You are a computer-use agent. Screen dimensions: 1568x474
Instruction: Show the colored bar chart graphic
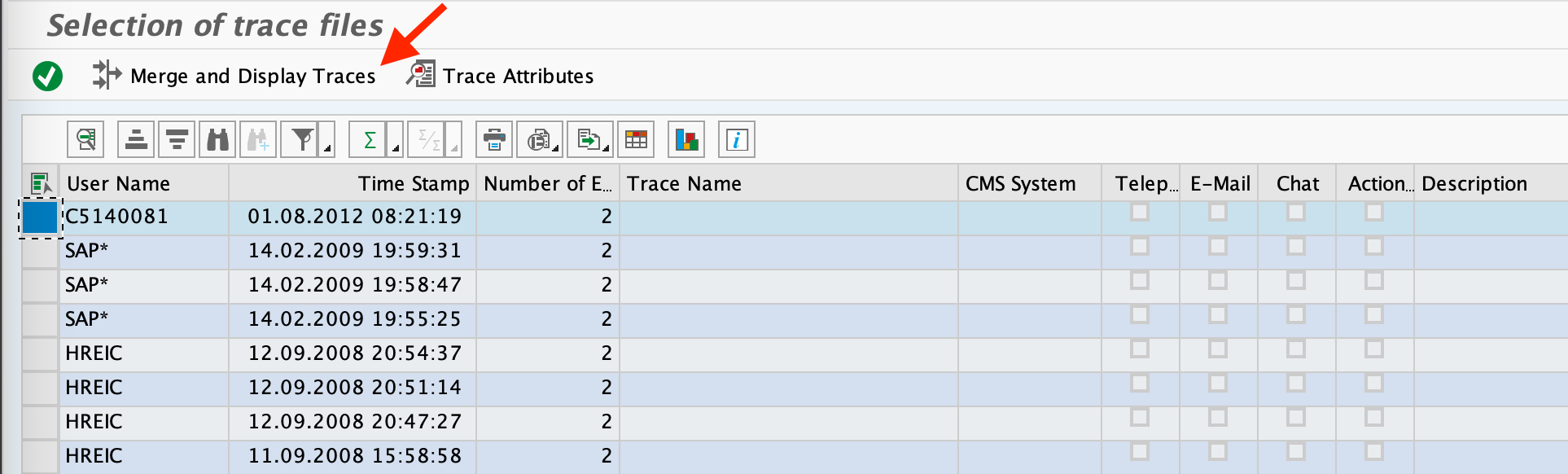(x=686, y=140)
